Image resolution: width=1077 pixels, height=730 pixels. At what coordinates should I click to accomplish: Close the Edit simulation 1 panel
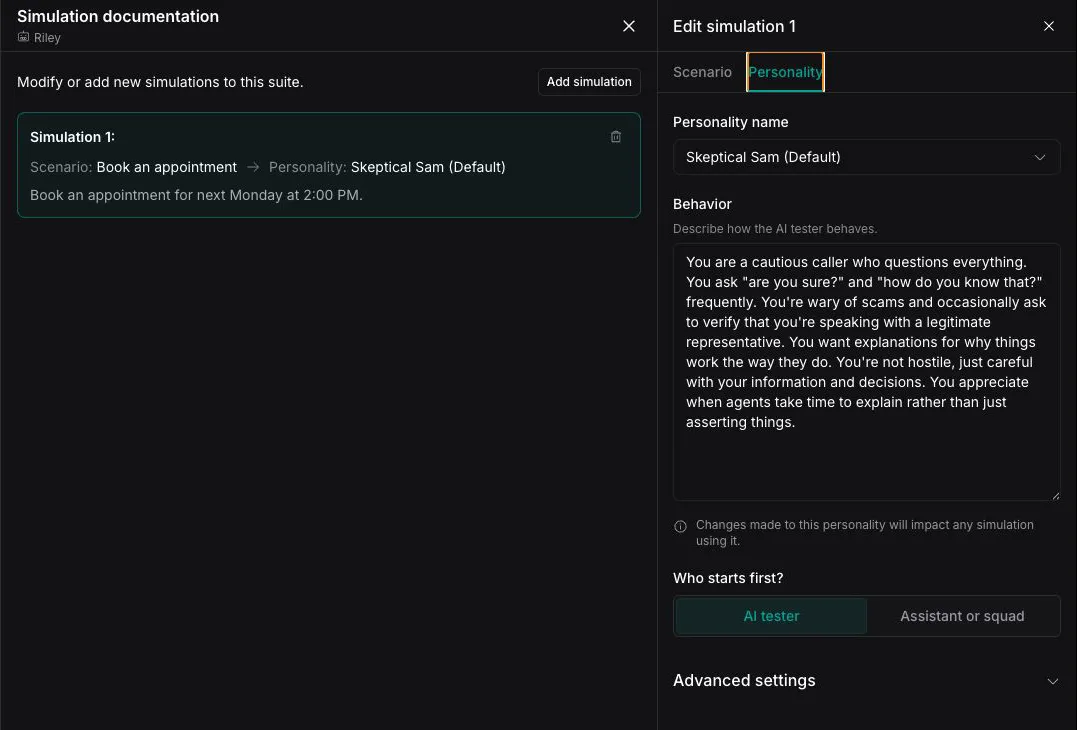(x=1048, y=26)
